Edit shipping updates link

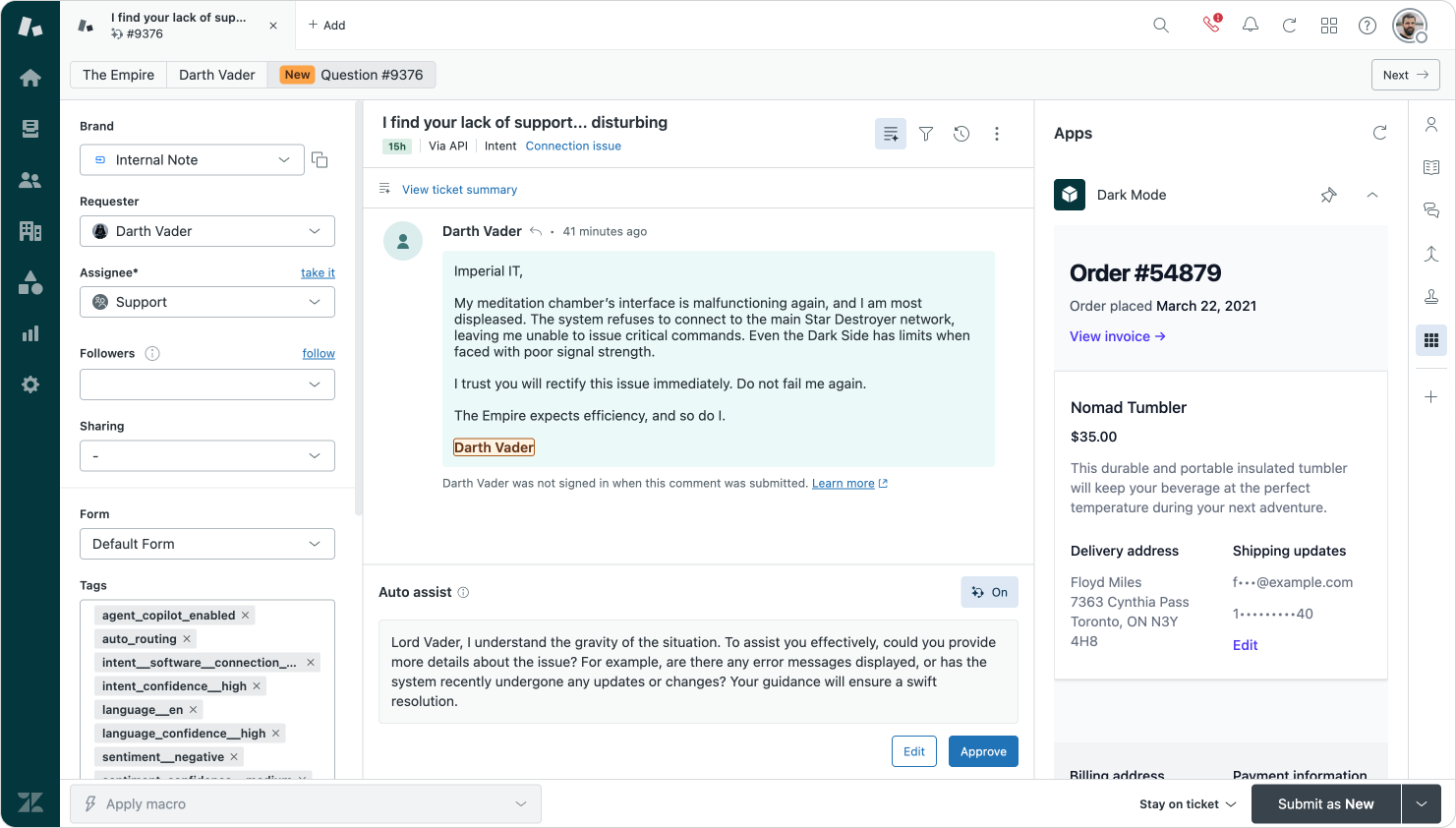click(x=1245, y=645)
